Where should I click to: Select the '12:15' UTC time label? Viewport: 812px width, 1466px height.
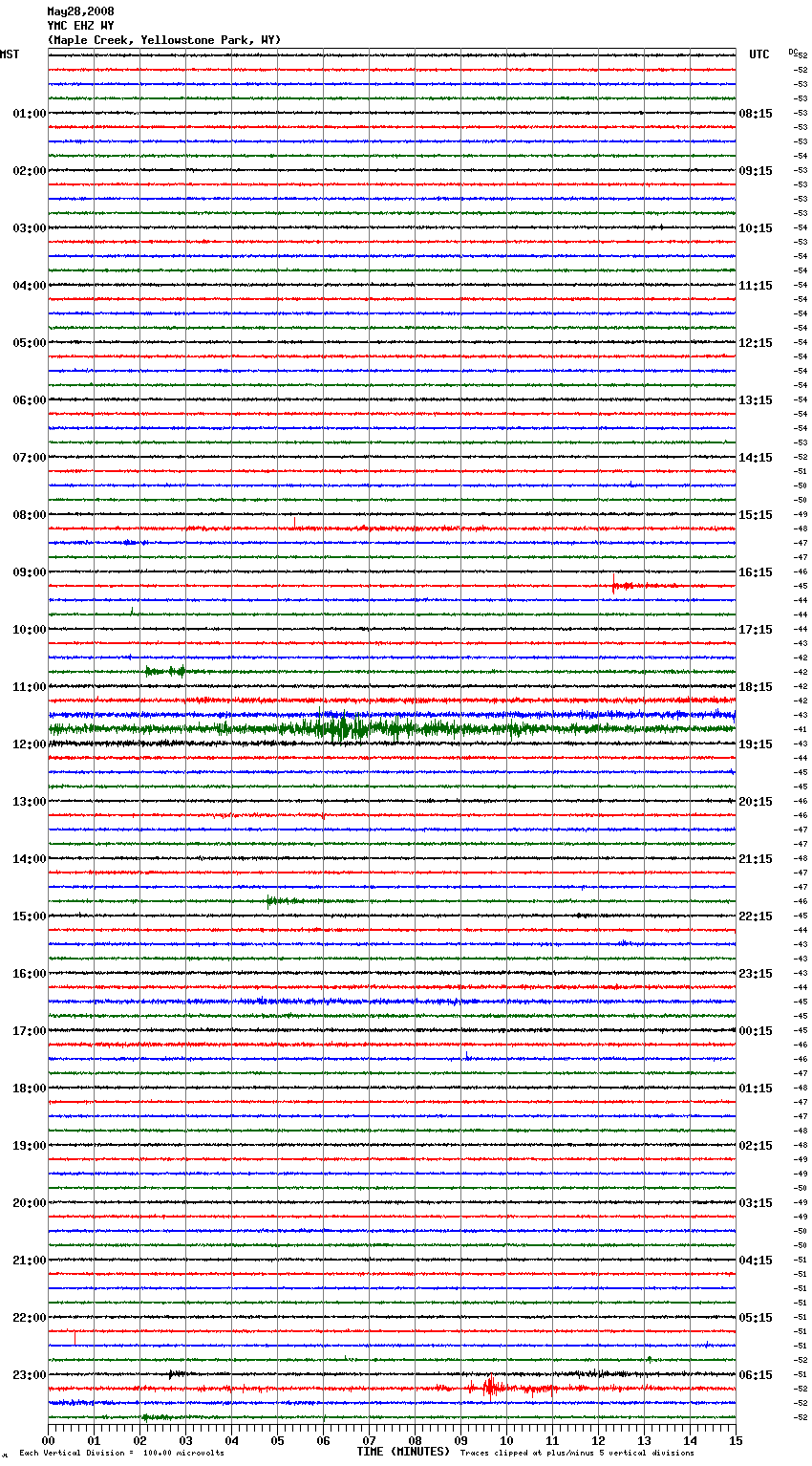click(756, 343)
